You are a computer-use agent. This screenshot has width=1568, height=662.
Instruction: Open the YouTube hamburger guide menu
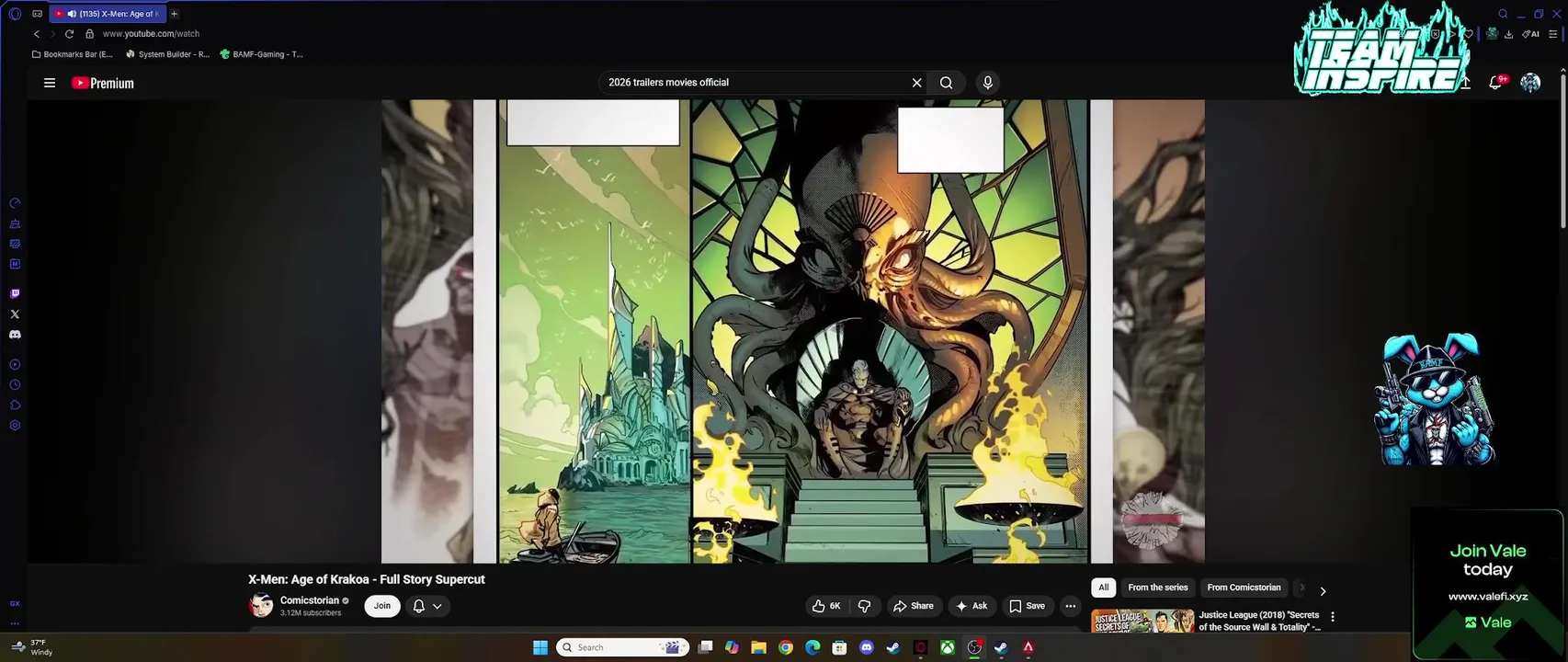pos(50,83)
